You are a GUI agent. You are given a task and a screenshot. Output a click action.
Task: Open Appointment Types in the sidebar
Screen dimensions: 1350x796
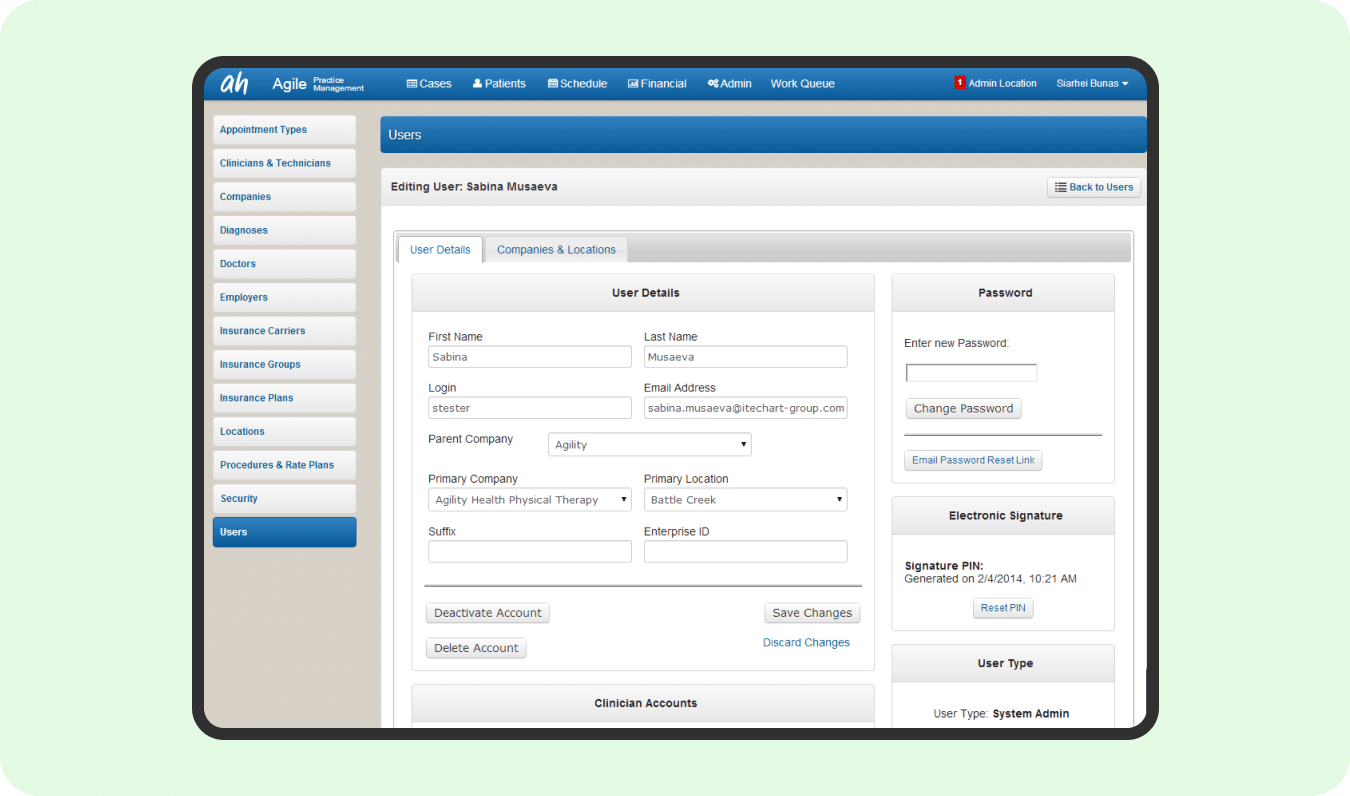pos(284,130)
